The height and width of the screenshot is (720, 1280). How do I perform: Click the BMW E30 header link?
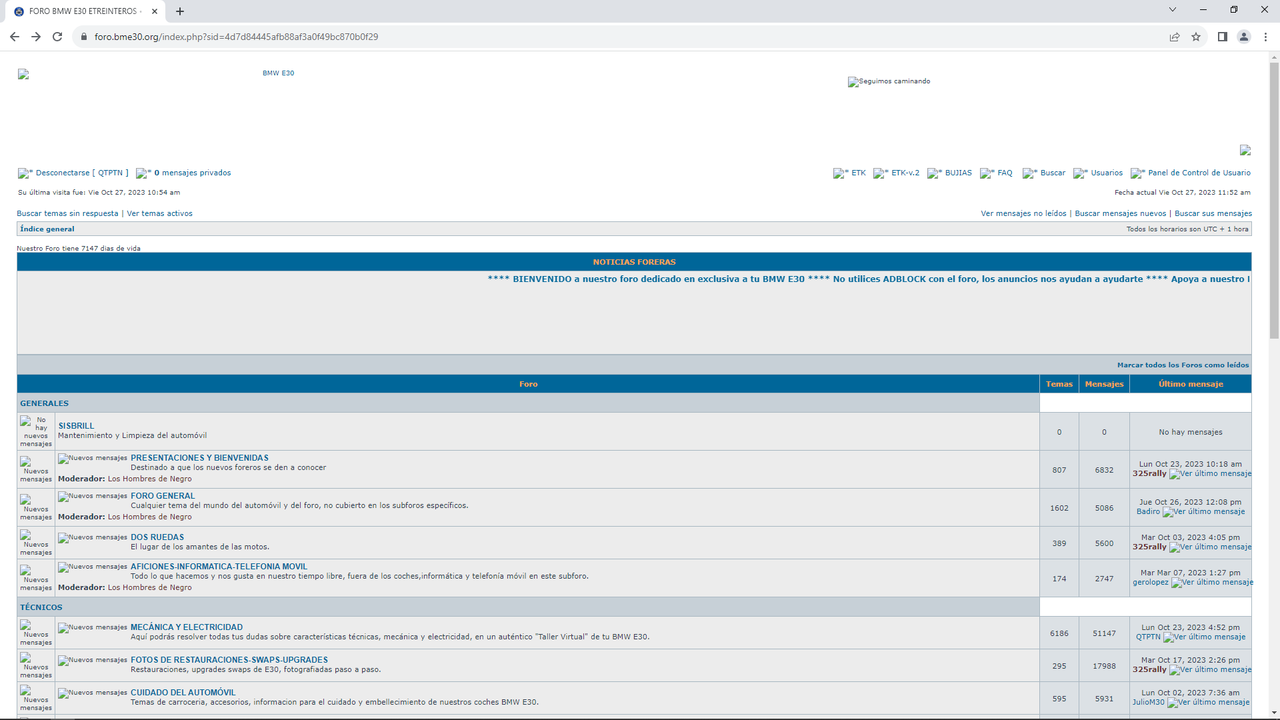tap(278, 74)
